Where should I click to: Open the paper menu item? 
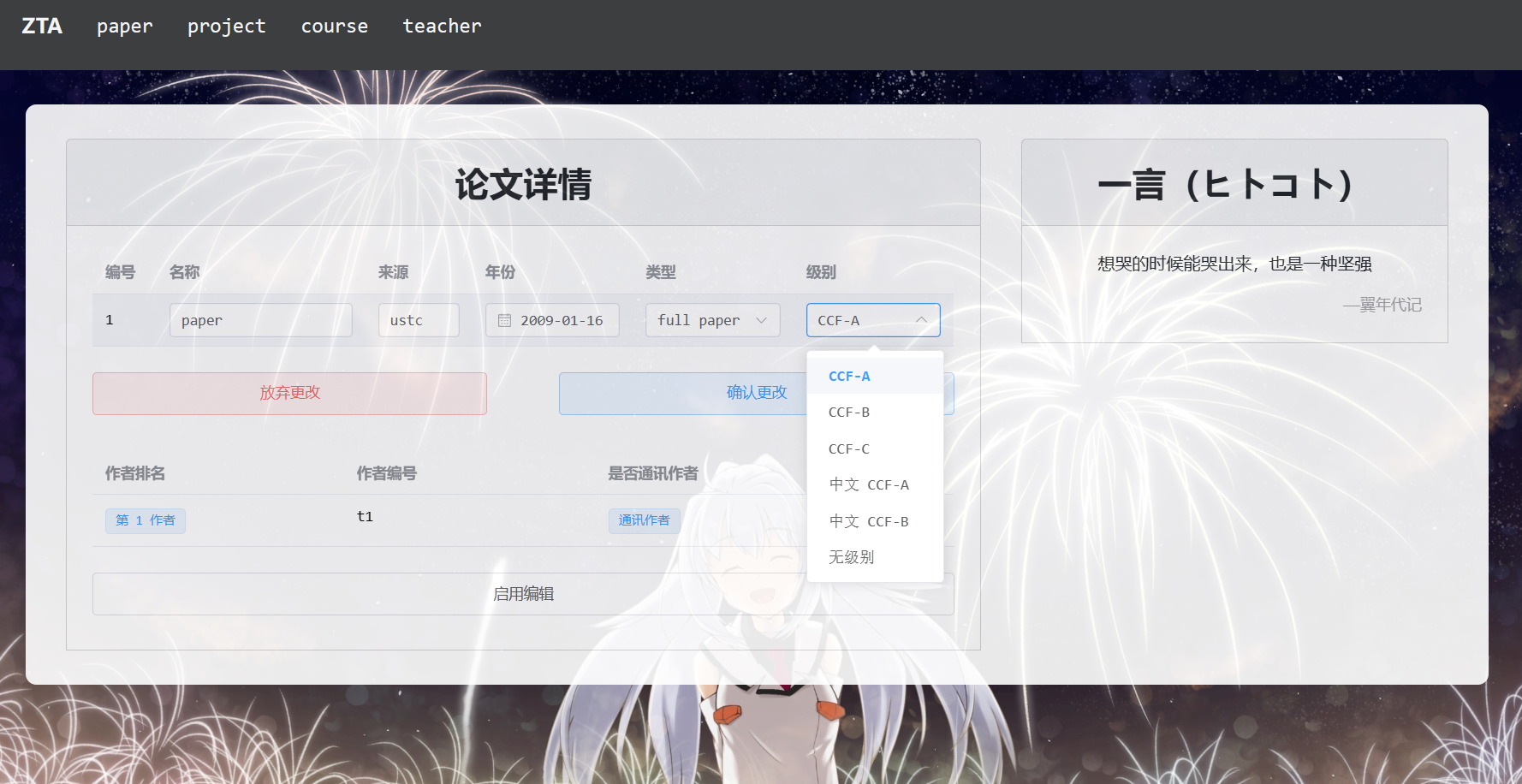click(x=125, y=27)
